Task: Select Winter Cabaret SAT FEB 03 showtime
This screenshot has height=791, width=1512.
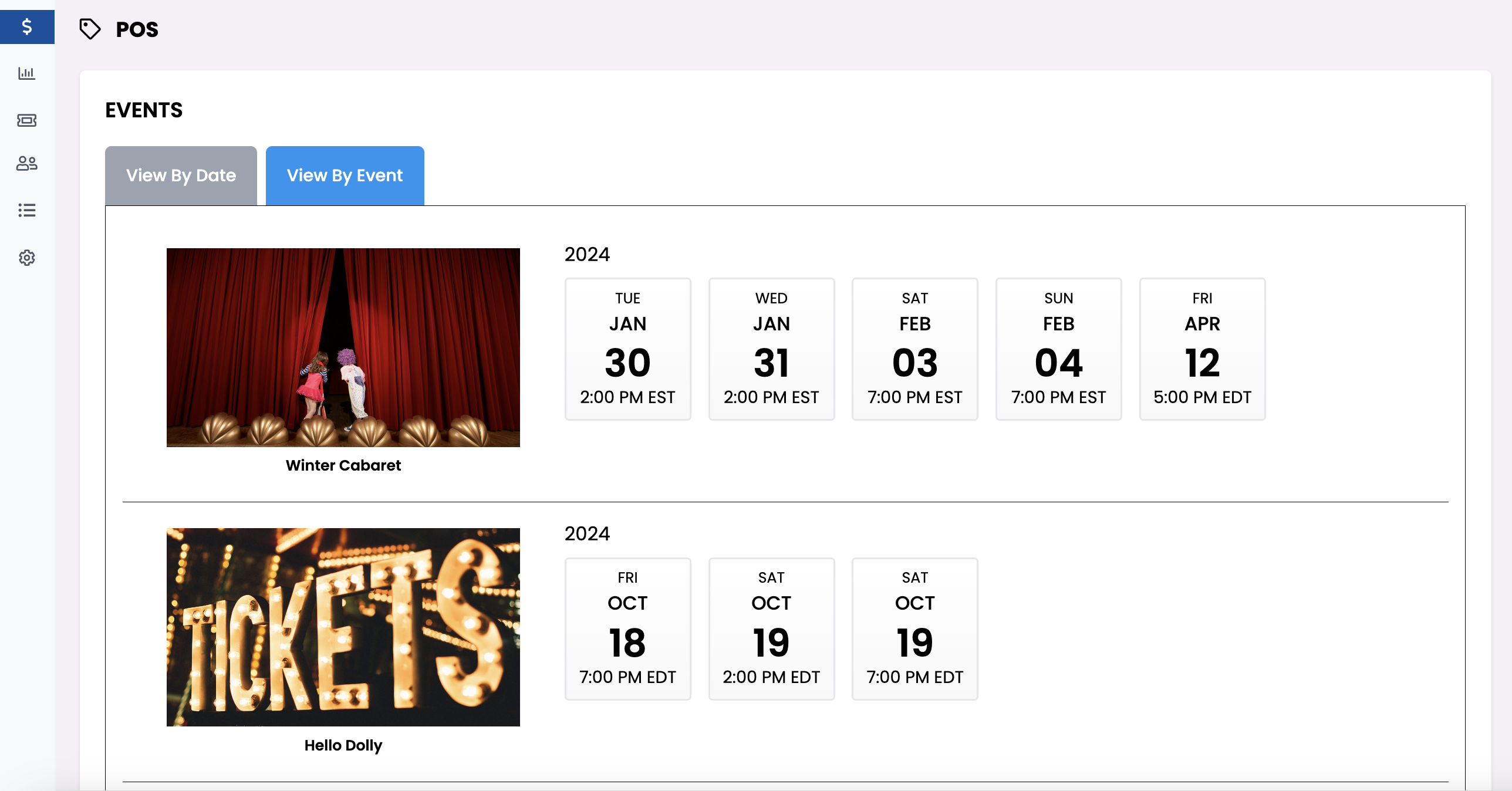Action: (x=914, y=349)
